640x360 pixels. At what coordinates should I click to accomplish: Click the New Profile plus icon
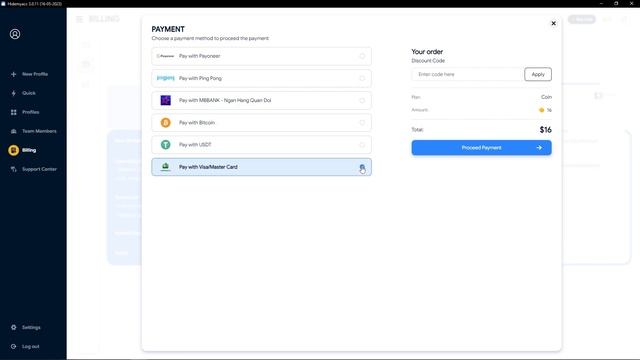point(13,74)
